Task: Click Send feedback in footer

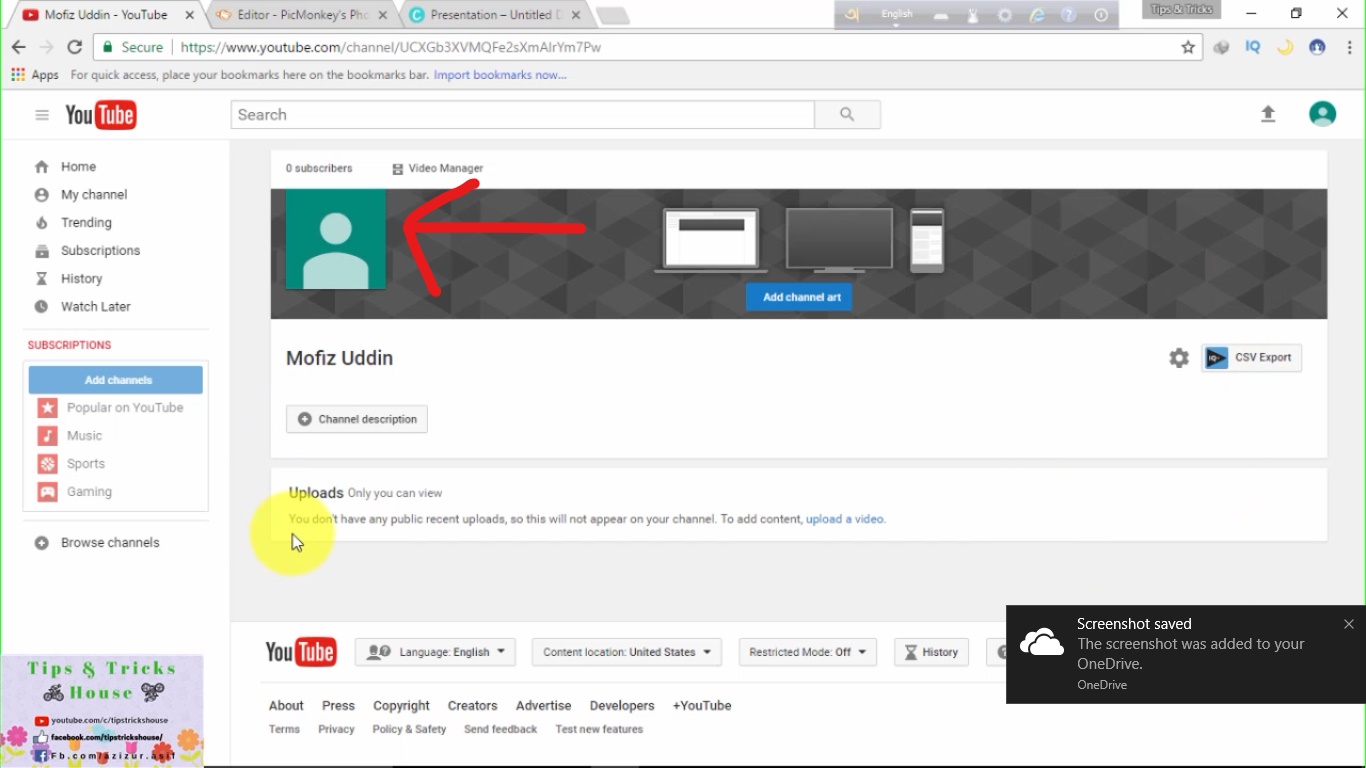Action: (500, 730)
